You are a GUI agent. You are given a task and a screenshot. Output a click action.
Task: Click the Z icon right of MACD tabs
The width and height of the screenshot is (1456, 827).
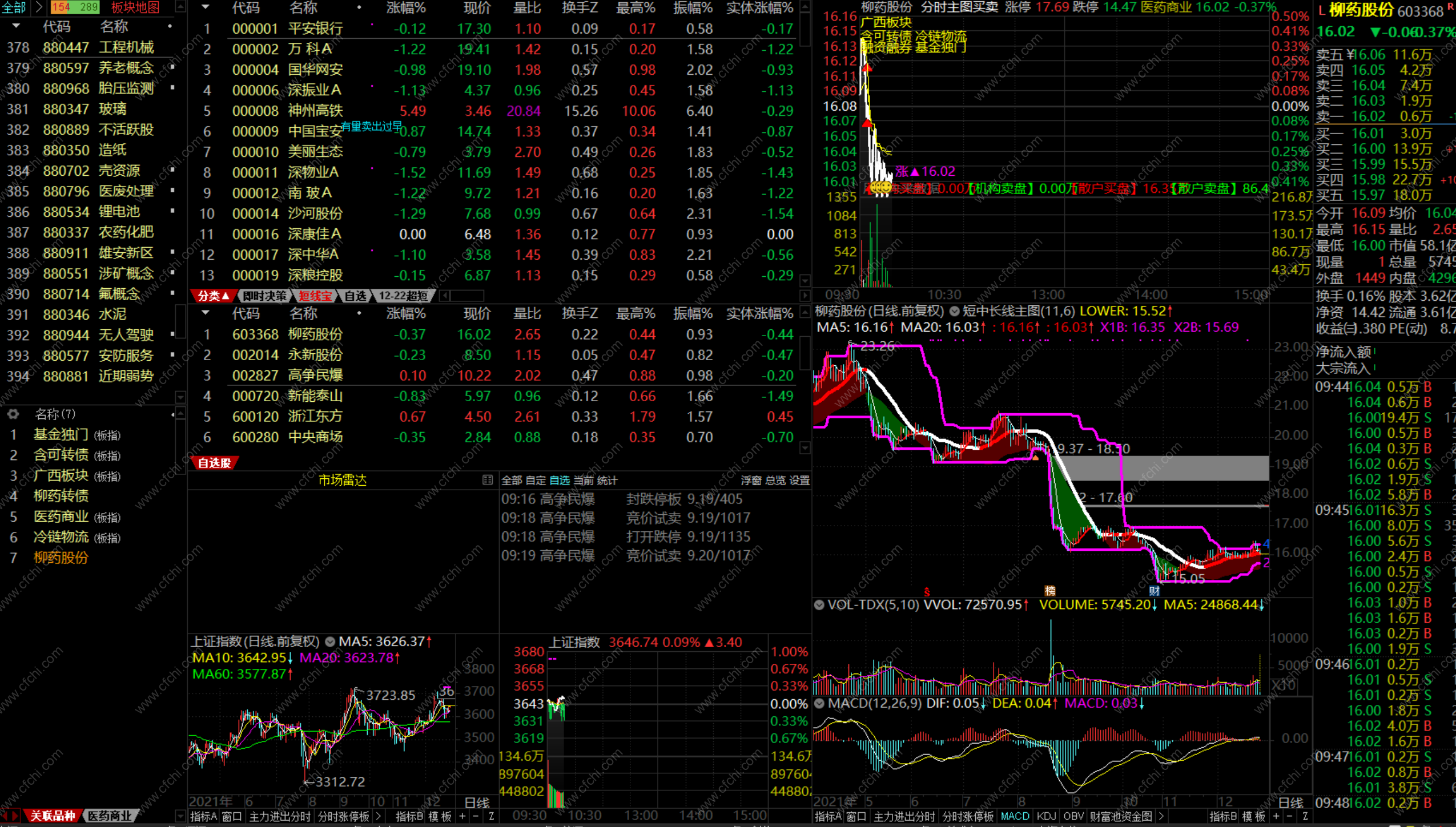click(1305, 817)
